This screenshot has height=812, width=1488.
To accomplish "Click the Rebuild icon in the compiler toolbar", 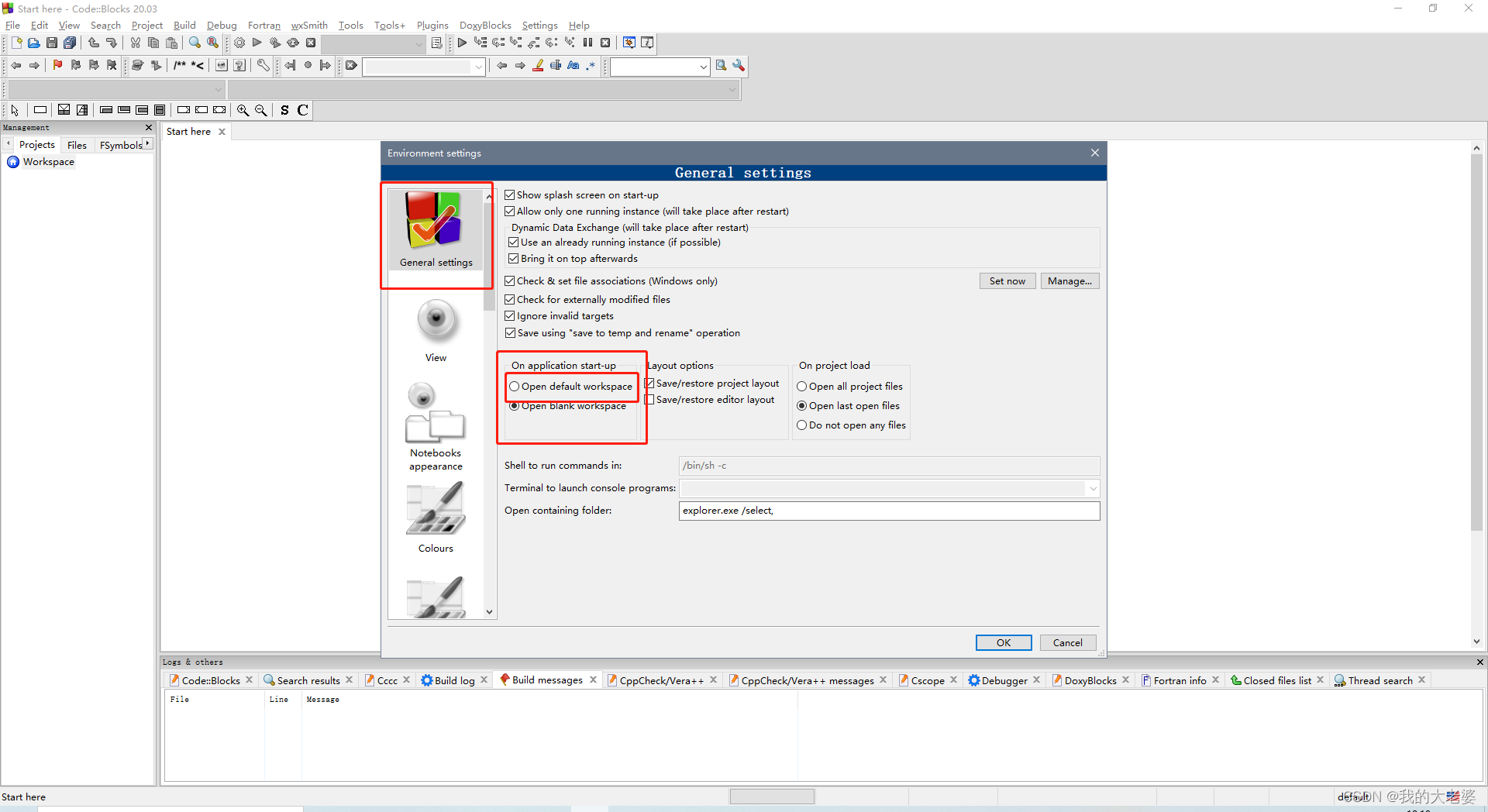I will pyautogui.click(x=292, y=43).
